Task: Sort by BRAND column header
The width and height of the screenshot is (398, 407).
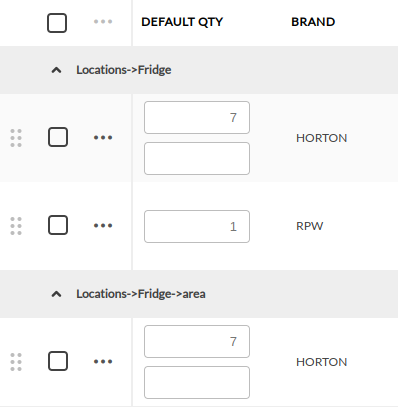Action: click(313, 22)
